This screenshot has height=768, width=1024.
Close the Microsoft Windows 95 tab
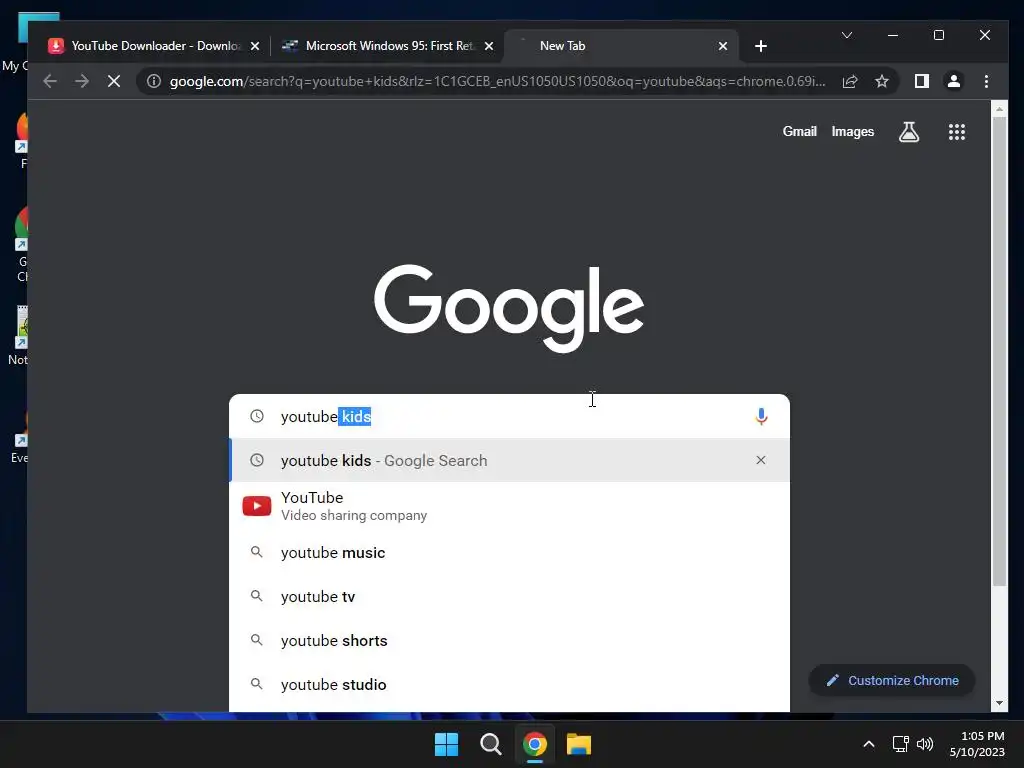click(489, 46)
